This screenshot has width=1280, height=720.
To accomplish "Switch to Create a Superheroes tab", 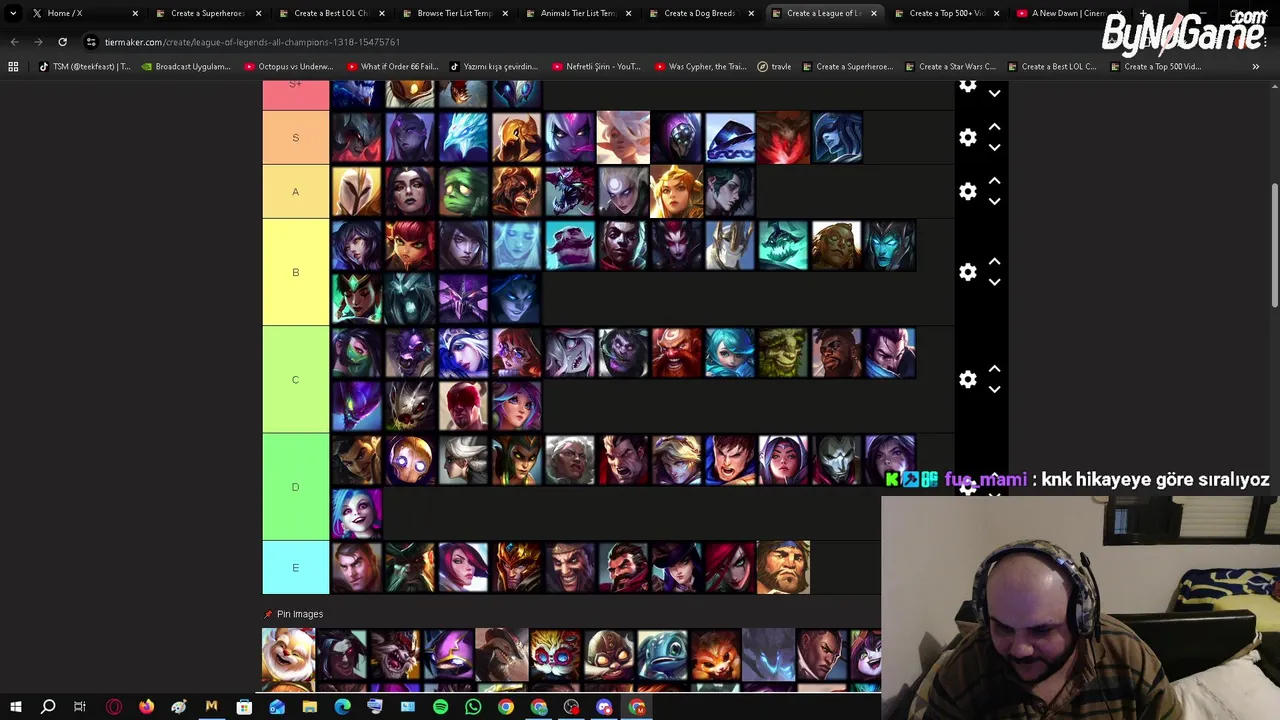I will pos(207,13).
